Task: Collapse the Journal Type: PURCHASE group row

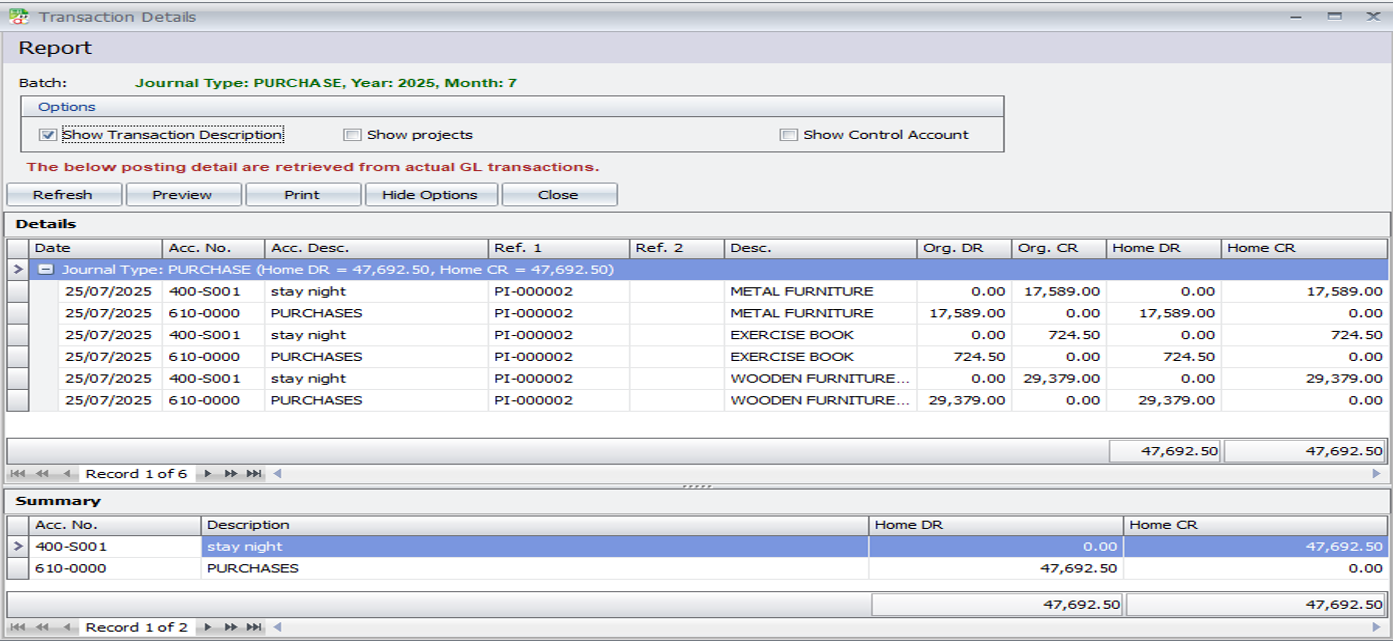Action: (45, 270)
